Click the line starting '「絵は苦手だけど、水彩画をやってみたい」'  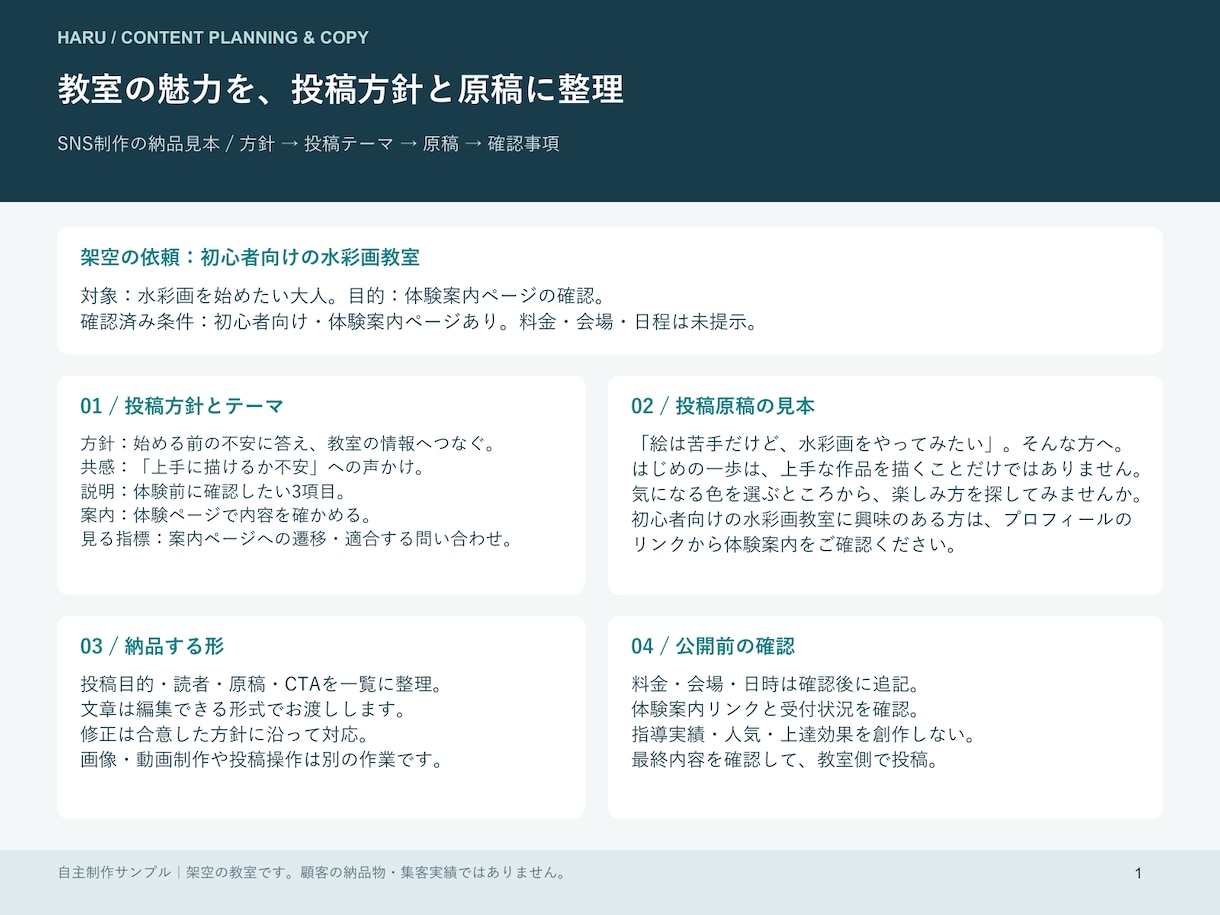(x=880, y=443)
